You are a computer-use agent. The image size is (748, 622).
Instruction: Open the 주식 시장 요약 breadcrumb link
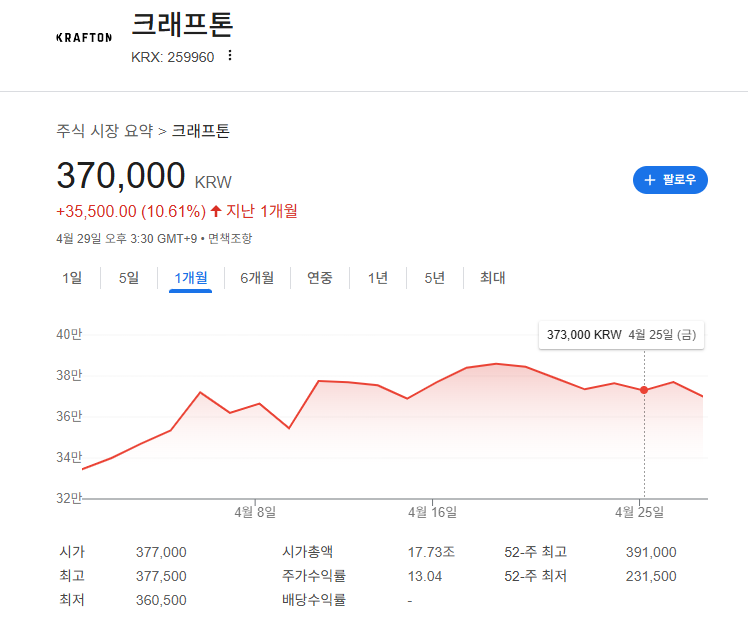pyautogui.click(x=105, y=131)
